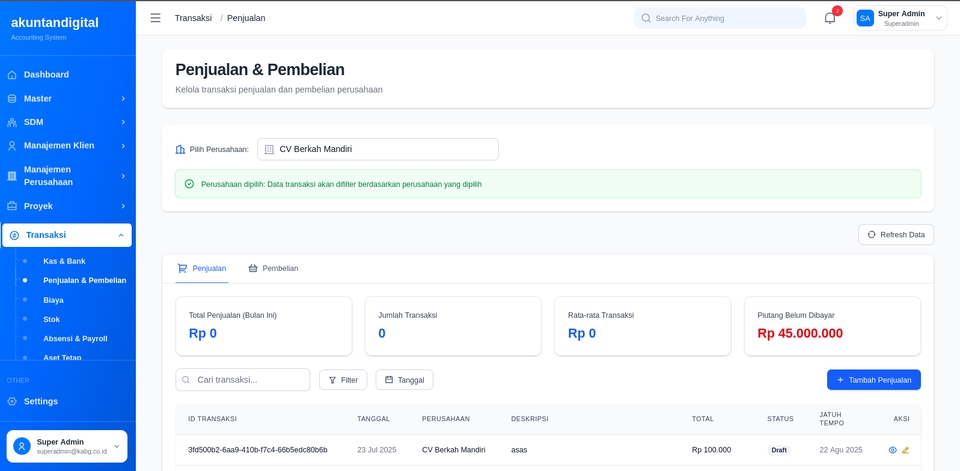Switch to the Pembelian tab
The height and width of the screenshot is (471, 960).
coord(273,268)
